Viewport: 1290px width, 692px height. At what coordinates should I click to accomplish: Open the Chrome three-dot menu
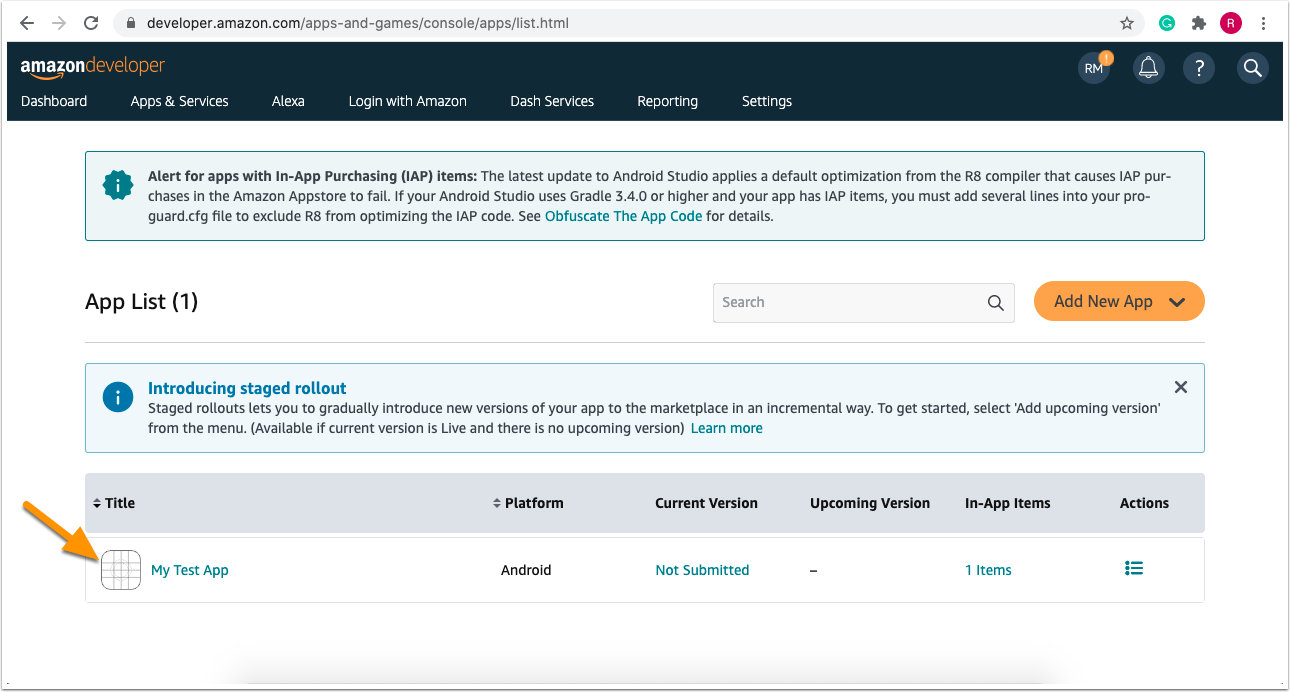(x=1265, y=22)
